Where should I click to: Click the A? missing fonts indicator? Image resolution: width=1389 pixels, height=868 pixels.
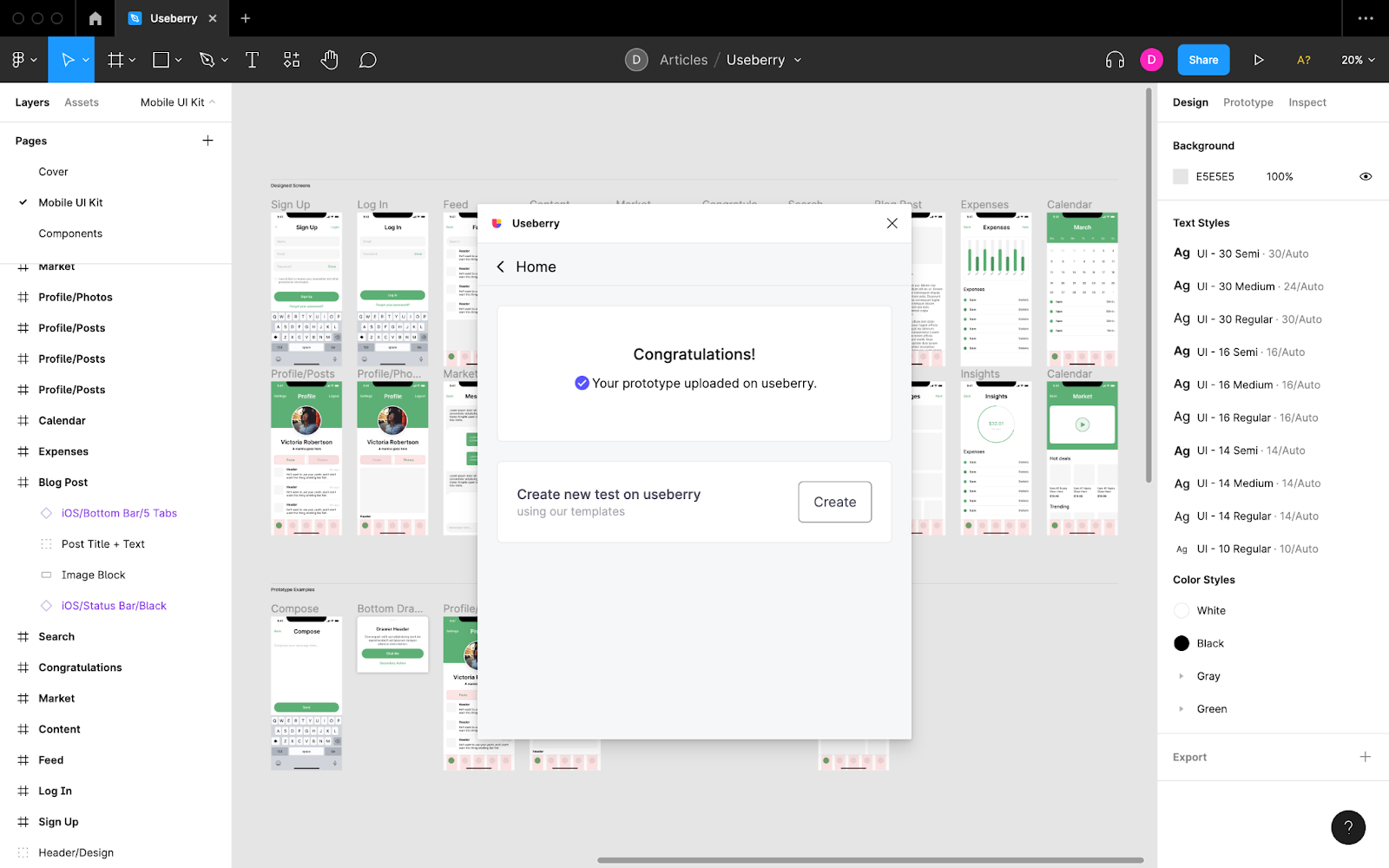coord(1303,60)
